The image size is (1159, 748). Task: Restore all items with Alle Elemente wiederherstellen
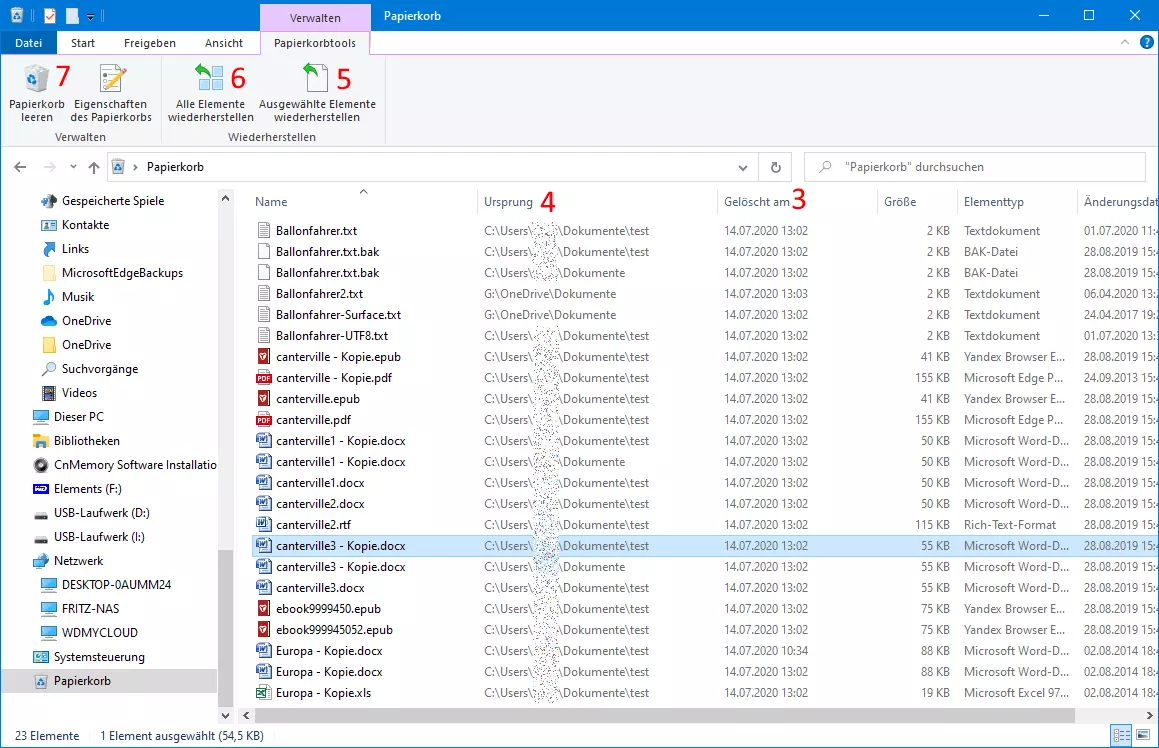(211, 93)
